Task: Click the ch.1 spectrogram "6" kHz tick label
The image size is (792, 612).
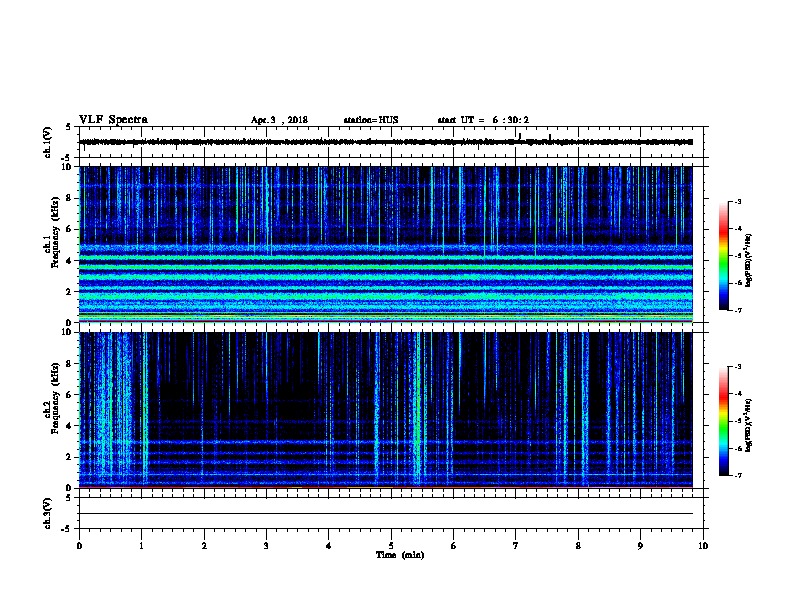Action: pyautogui.click(x=69, y=229)
